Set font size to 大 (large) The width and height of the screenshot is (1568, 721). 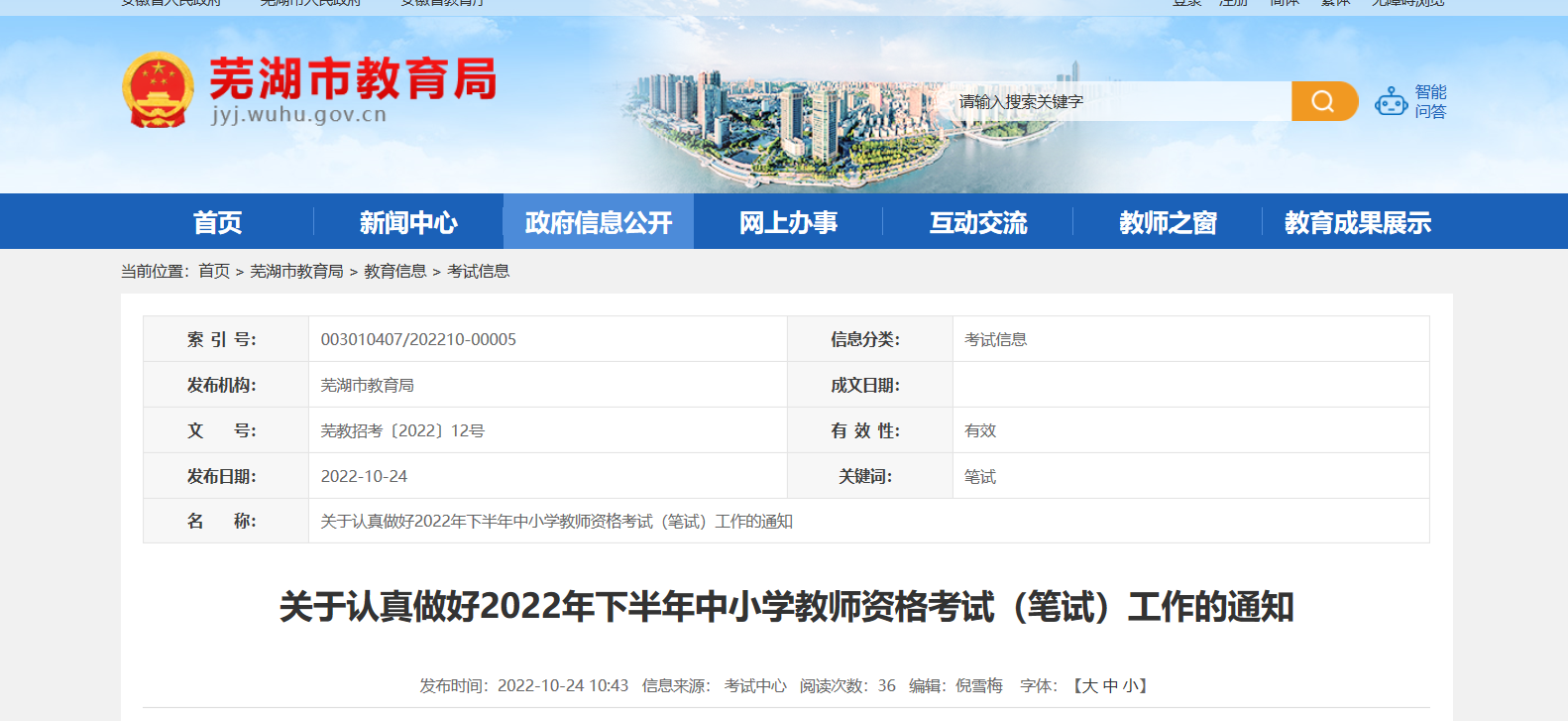(1090, 686)
